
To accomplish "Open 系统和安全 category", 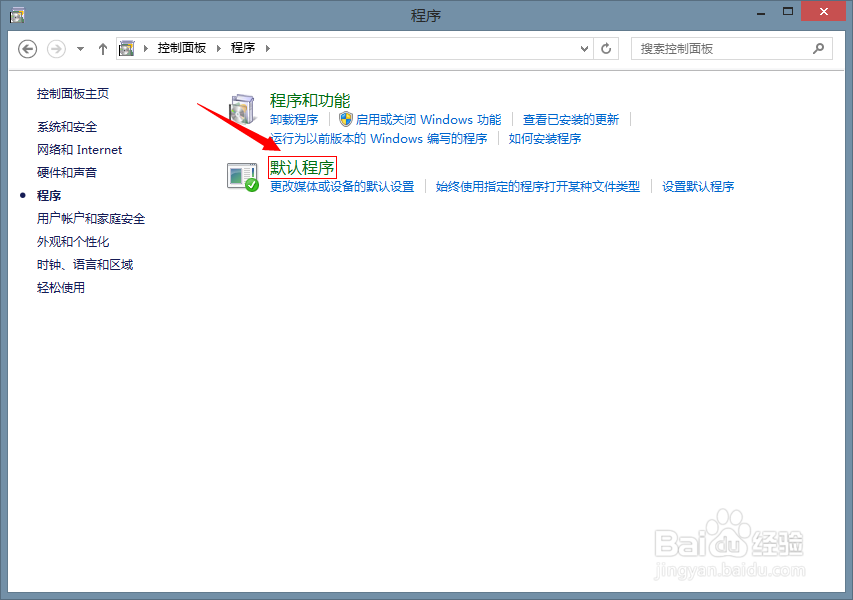I will point(67,127).
